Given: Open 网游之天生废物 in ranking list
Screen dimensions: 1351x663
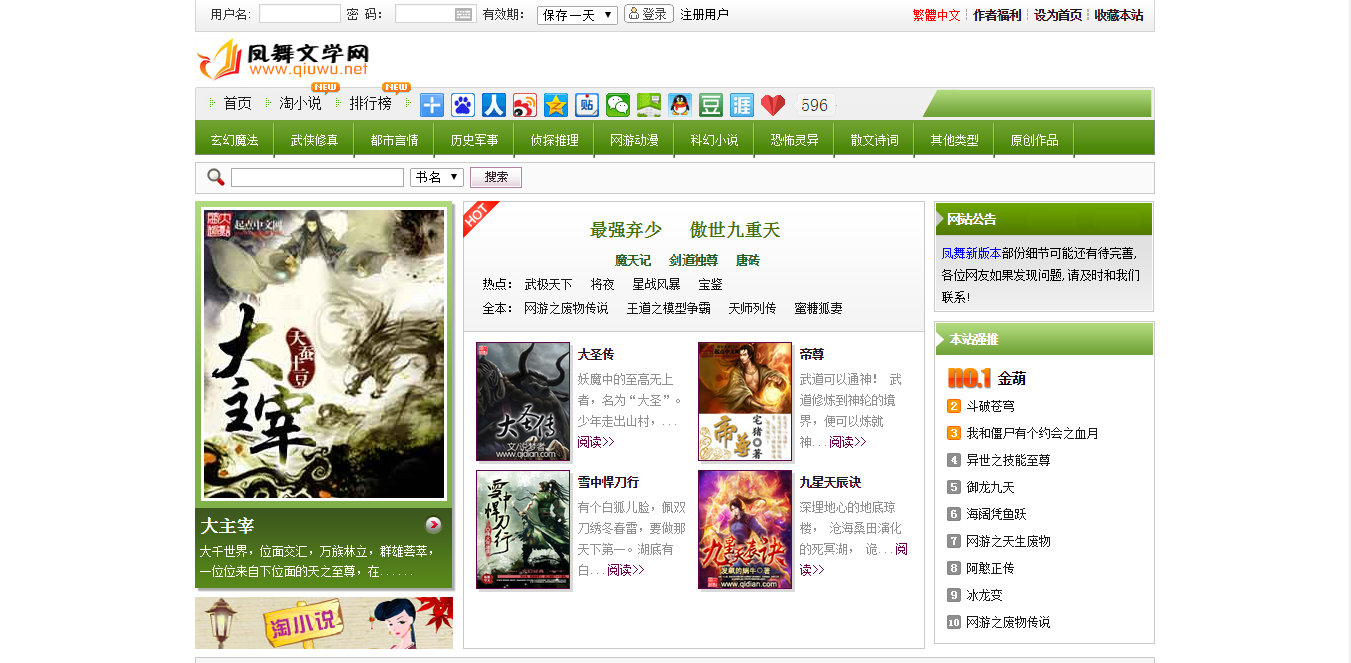Looking at the screenshot, I should point(1008,541).
